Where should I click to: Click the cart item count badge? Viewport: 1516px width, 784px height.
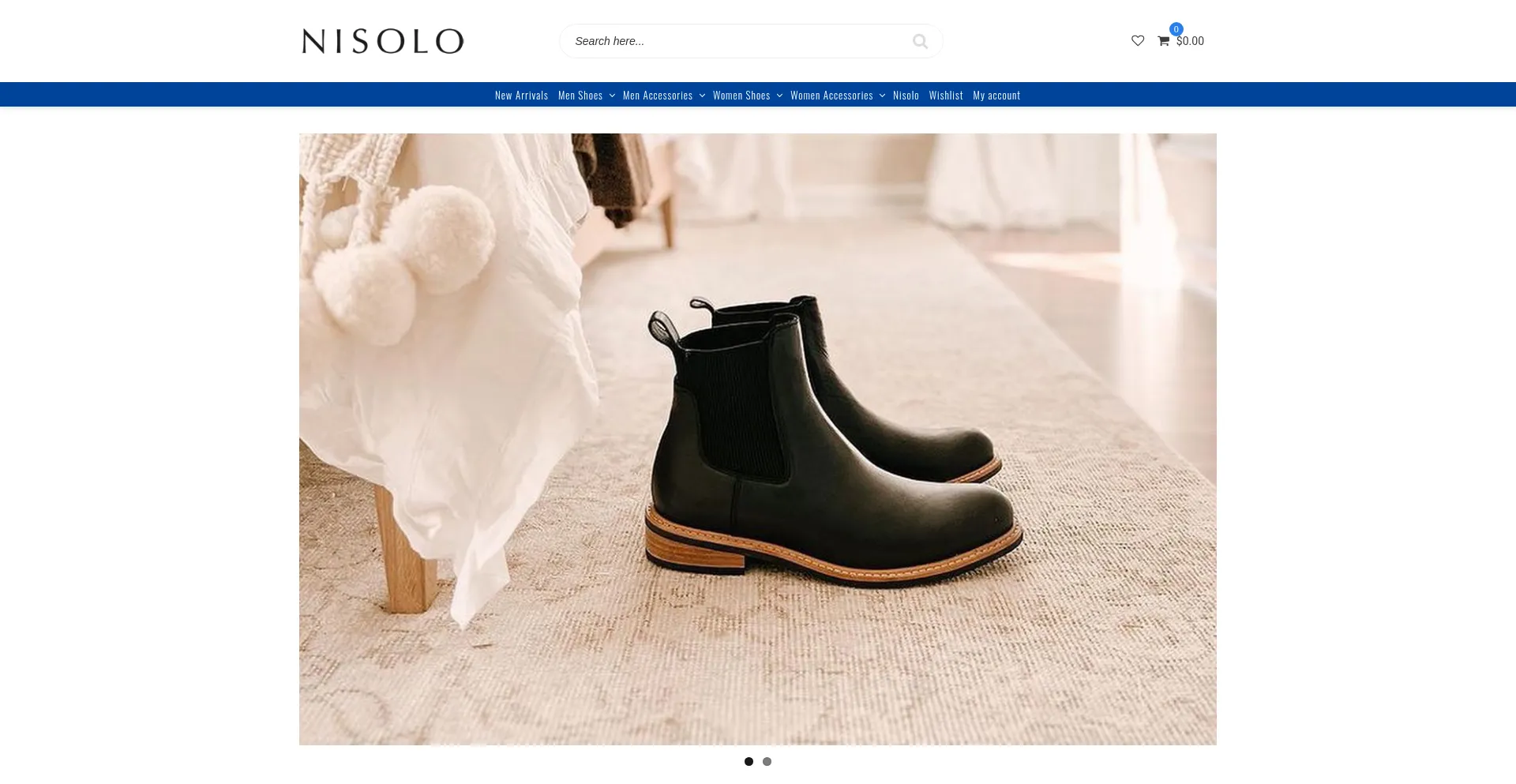(1176, 29)
